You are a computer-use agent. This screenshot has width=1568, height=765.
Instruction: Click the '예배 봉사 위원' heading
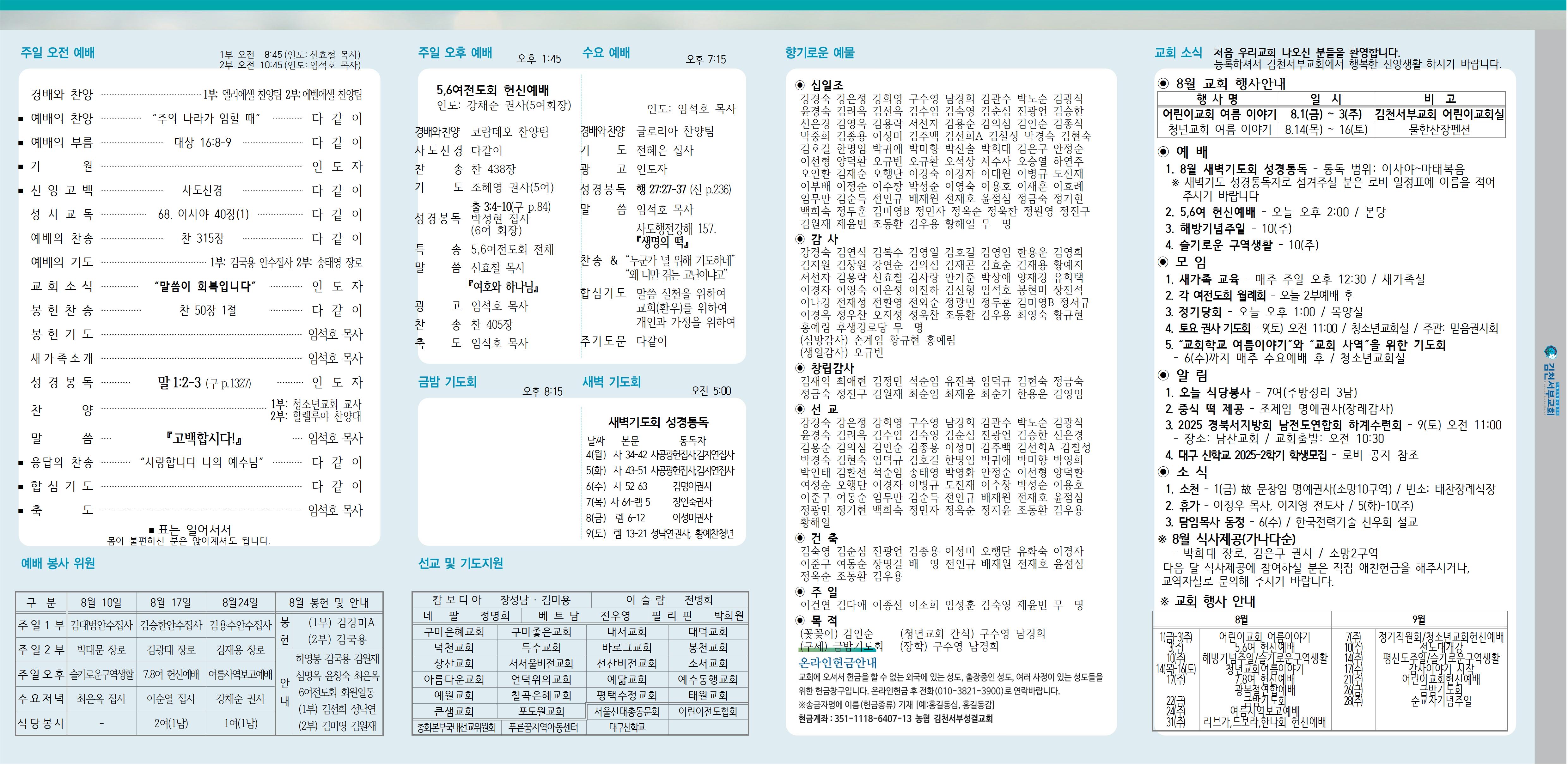point(58,563)
